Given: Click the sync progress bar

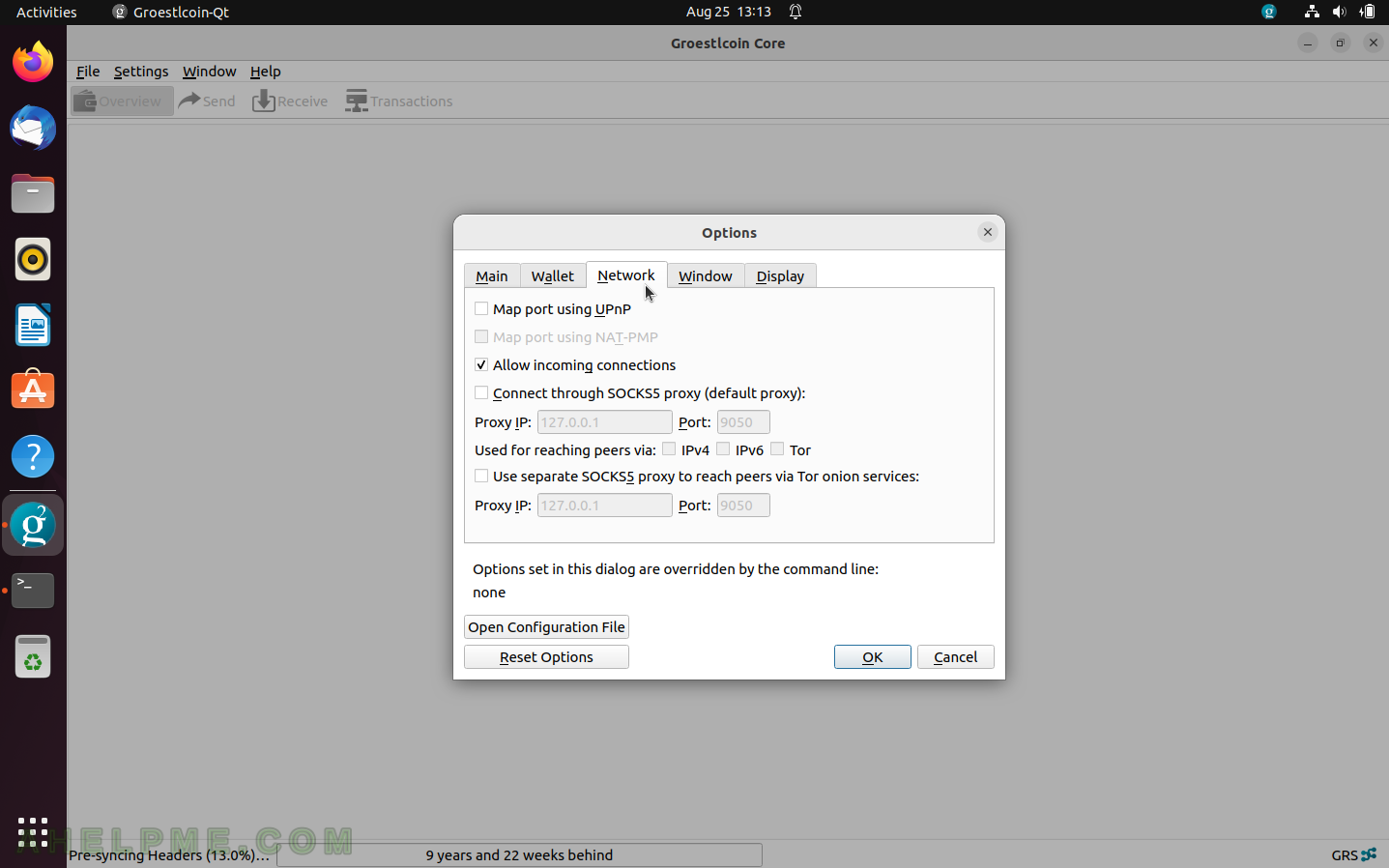Looking at the screenshot, I should [519, 854].
